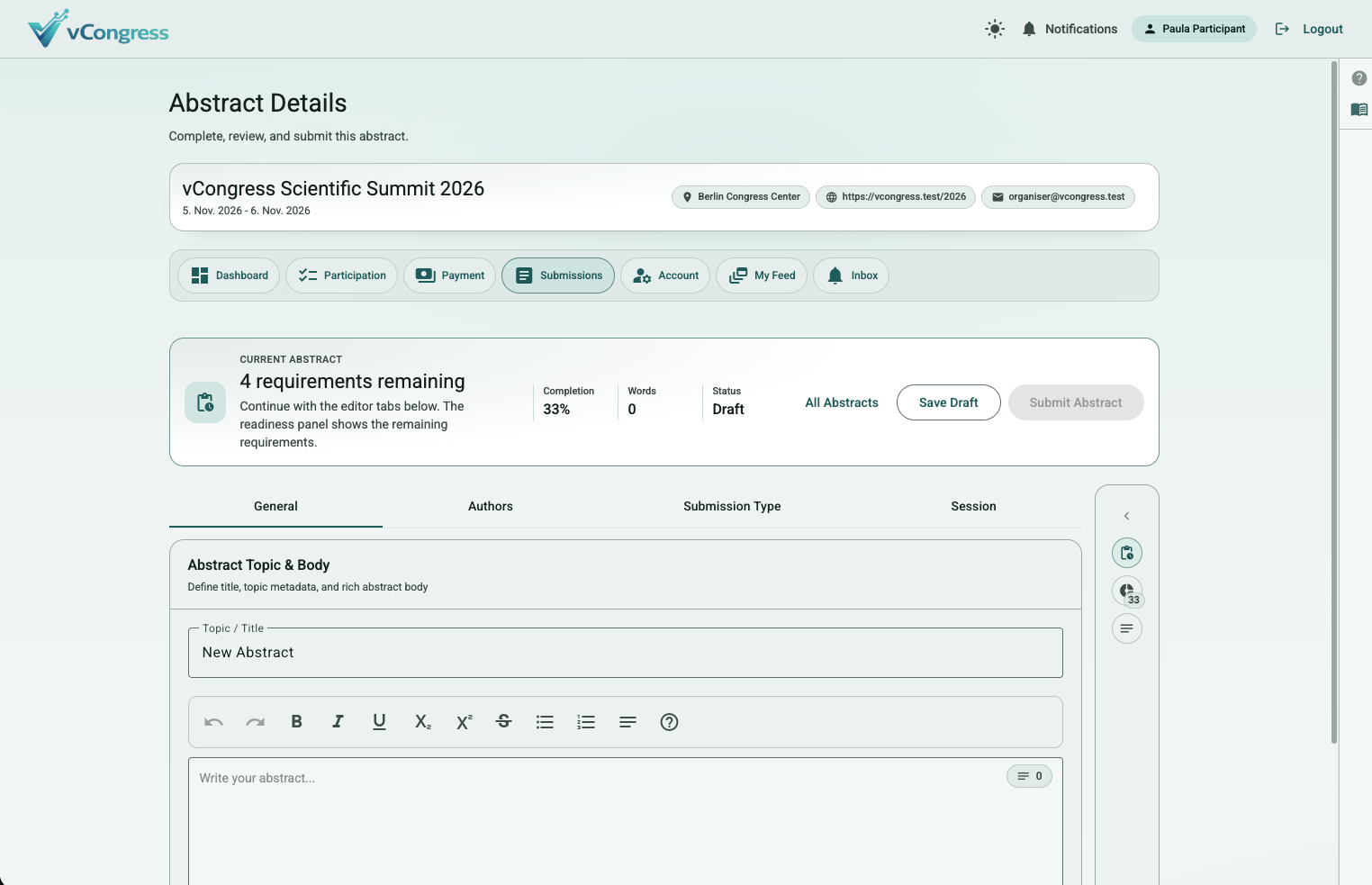The height and width of the screenshot is (885, 1372).
Task: Click the organiser@vcongress.test email chip
Action: click(x=1058, y=197)
